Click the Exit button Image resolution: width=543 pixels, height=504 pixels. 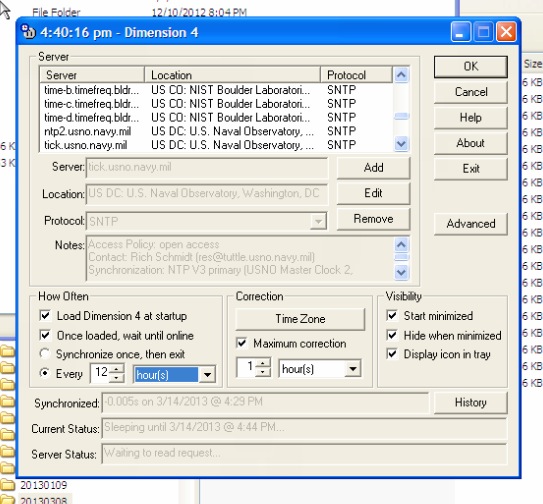point(471,169)
